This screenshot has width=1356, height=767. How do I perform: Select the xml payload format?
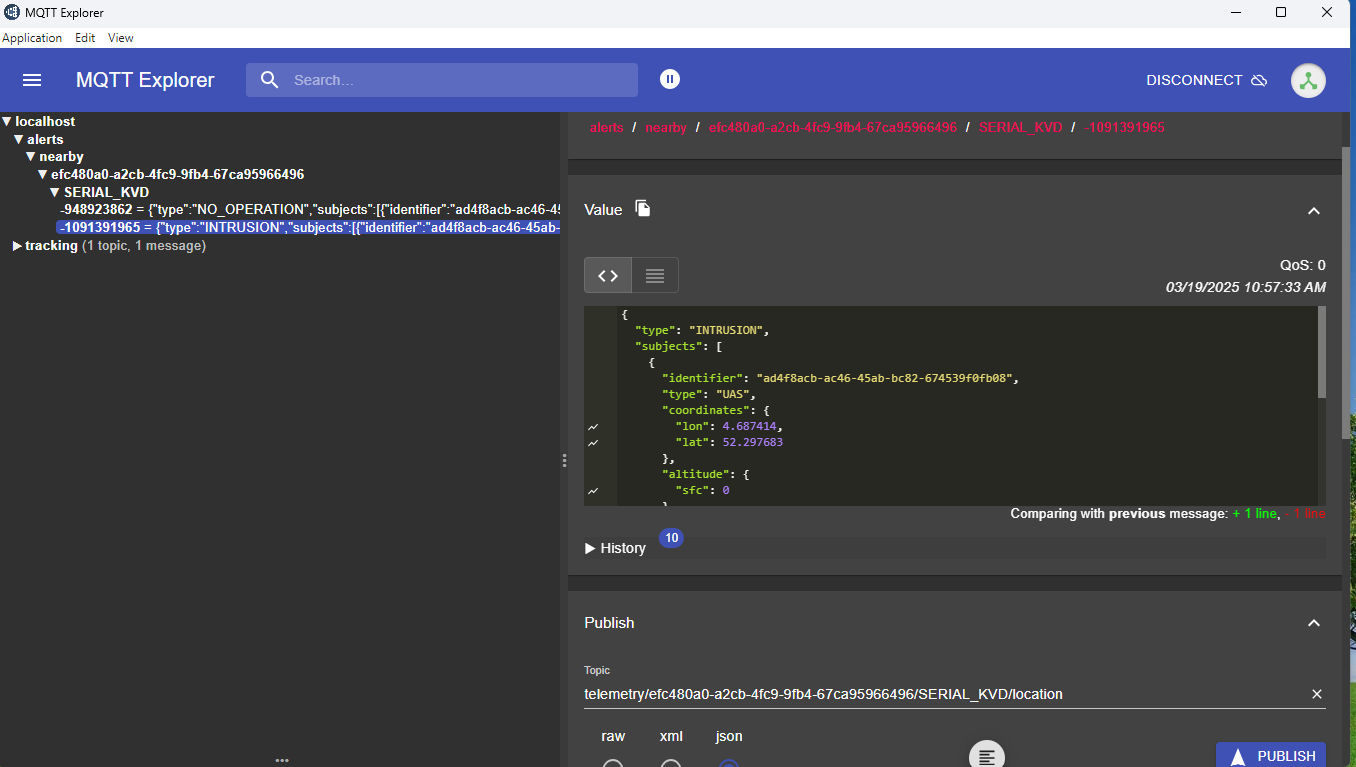click(670, 763)
